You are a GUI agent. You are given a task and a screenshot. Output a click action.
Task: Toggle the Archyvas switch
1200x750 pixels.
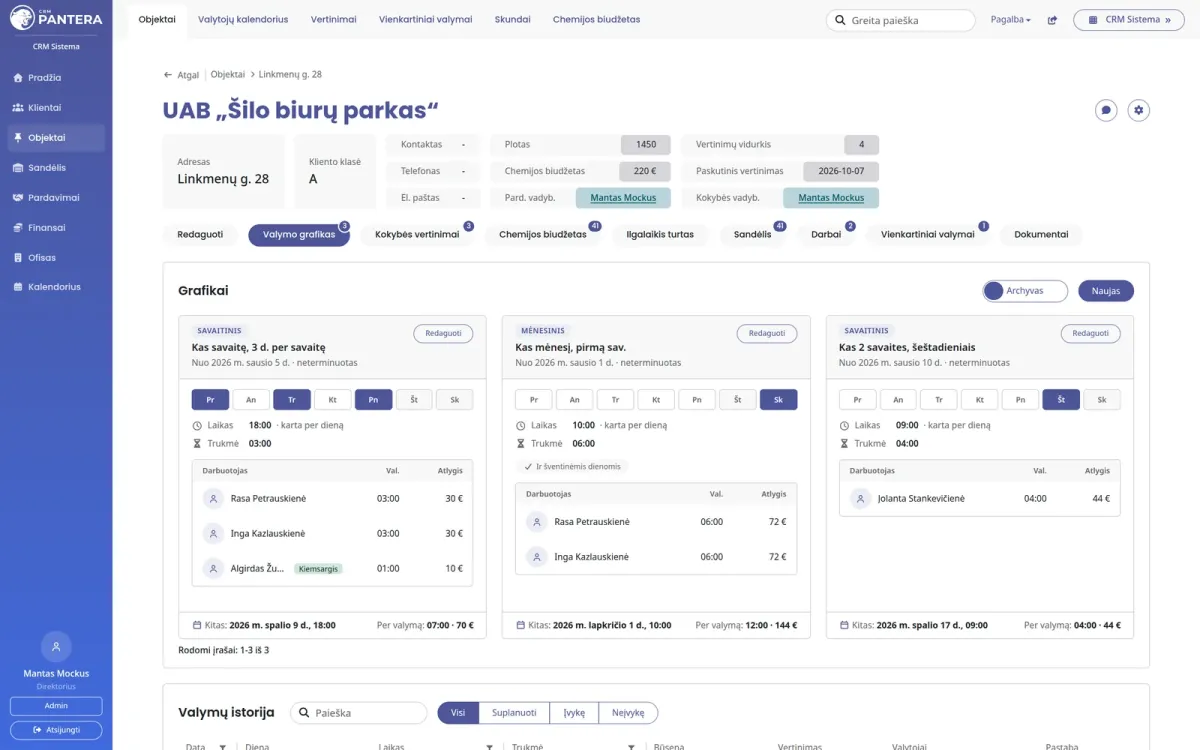[1025, 291]
